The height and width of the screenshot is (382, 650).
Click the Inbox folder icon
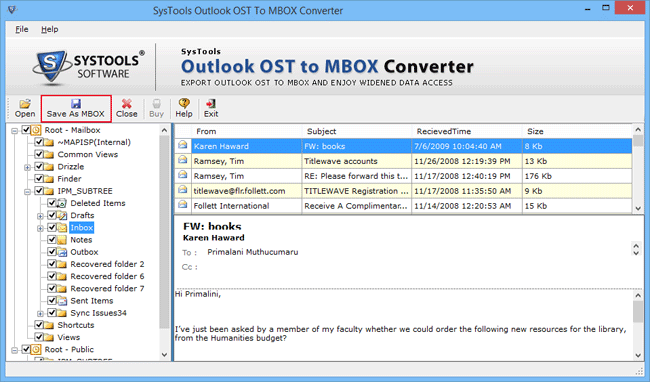[x=62, y=227]
